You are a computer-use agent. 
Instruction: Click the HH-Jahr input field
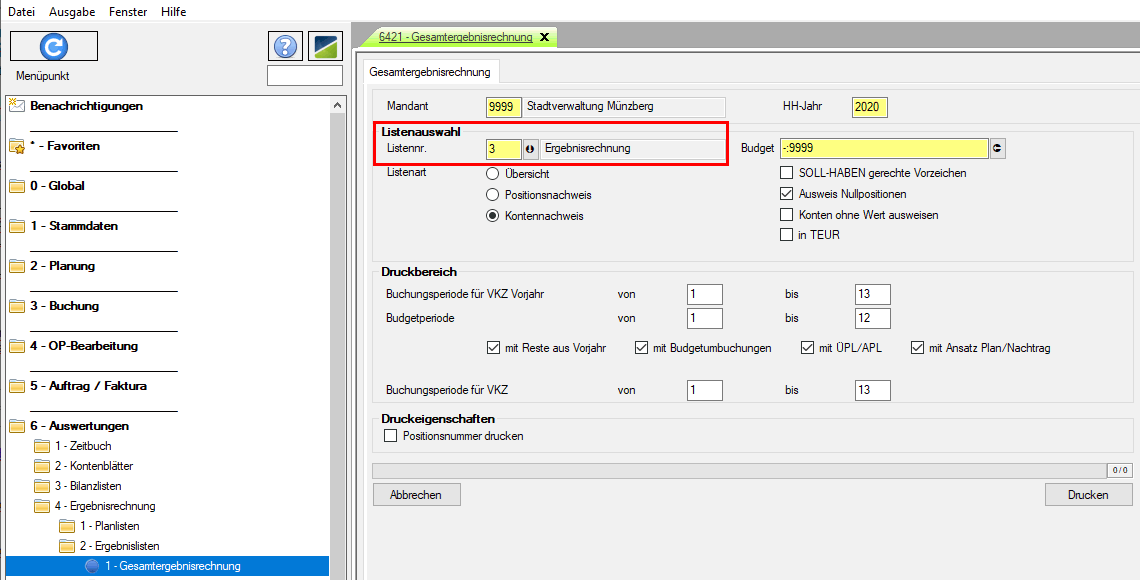869,108
